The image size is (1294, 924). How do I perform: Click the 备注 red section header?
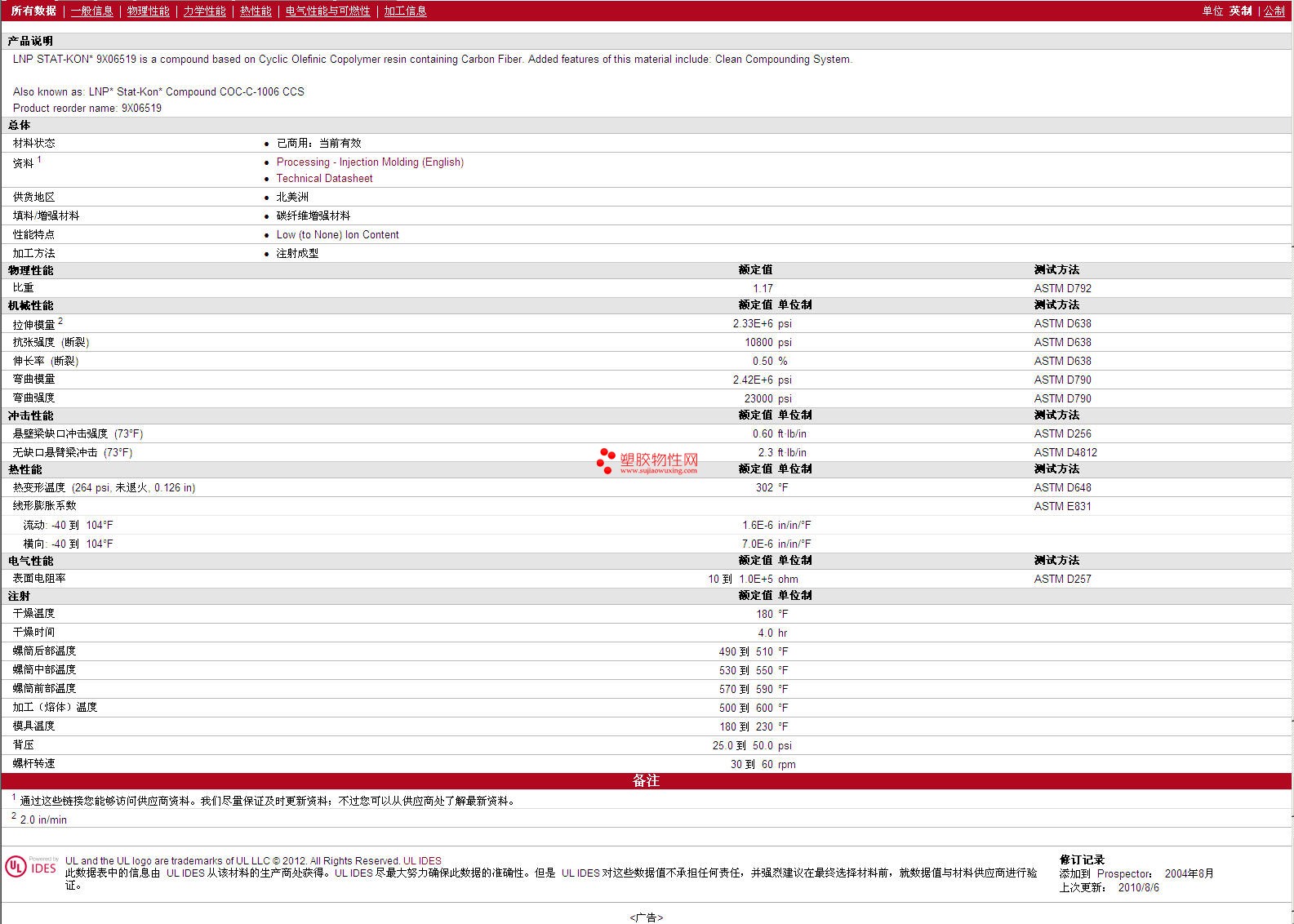[647, 780]
